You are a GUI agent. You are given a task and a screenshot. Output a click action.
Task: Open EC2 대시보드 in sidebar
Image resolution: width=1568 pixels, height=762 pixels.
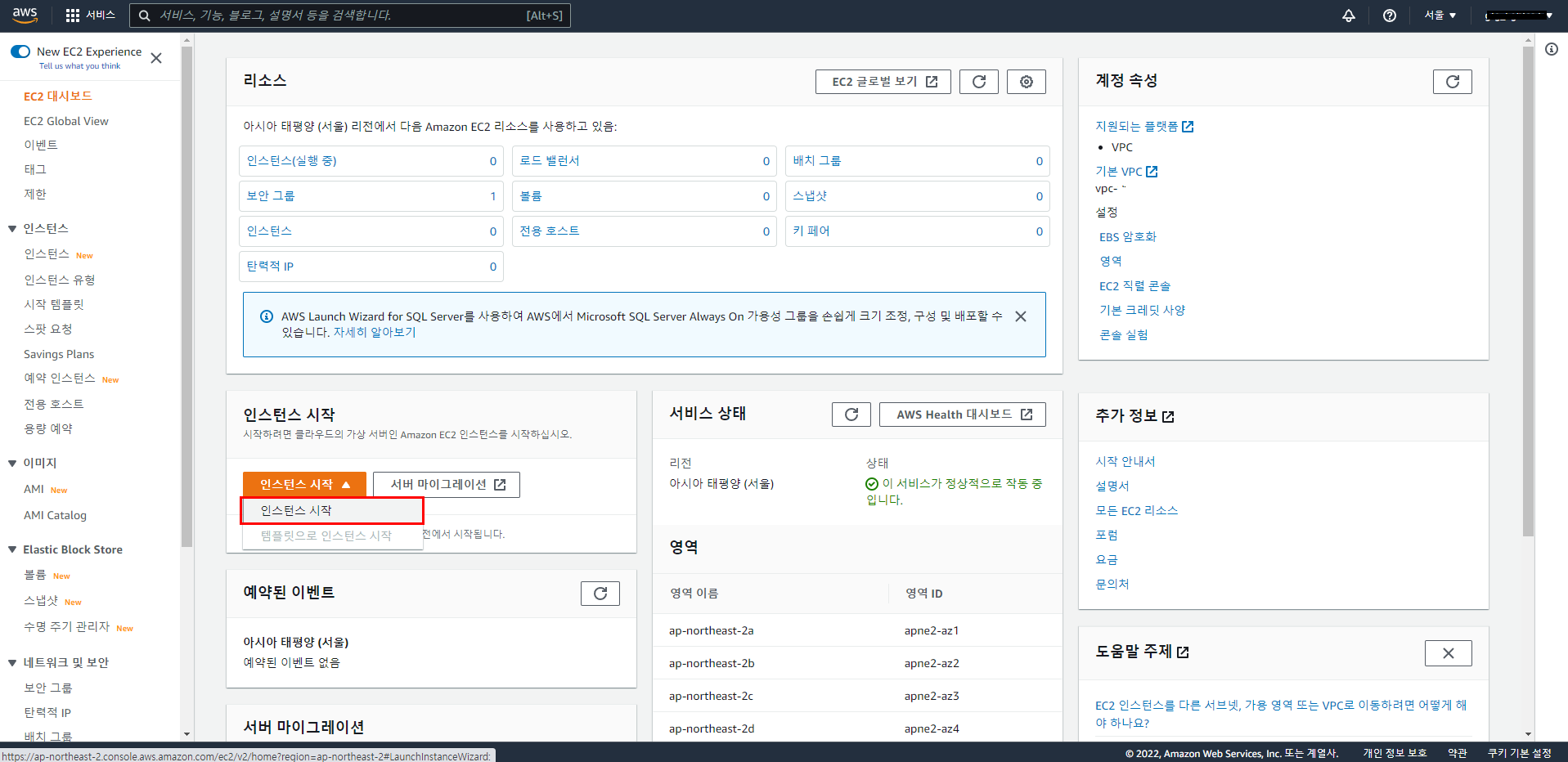click(58, 96)
